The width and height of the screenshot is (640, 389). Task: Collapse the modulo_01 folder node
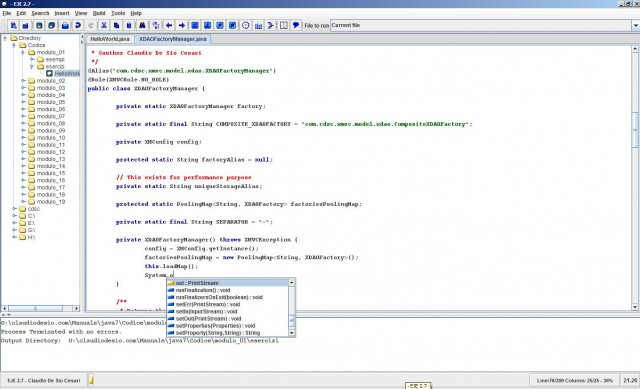pyautogui.click(x=23, y=52)
